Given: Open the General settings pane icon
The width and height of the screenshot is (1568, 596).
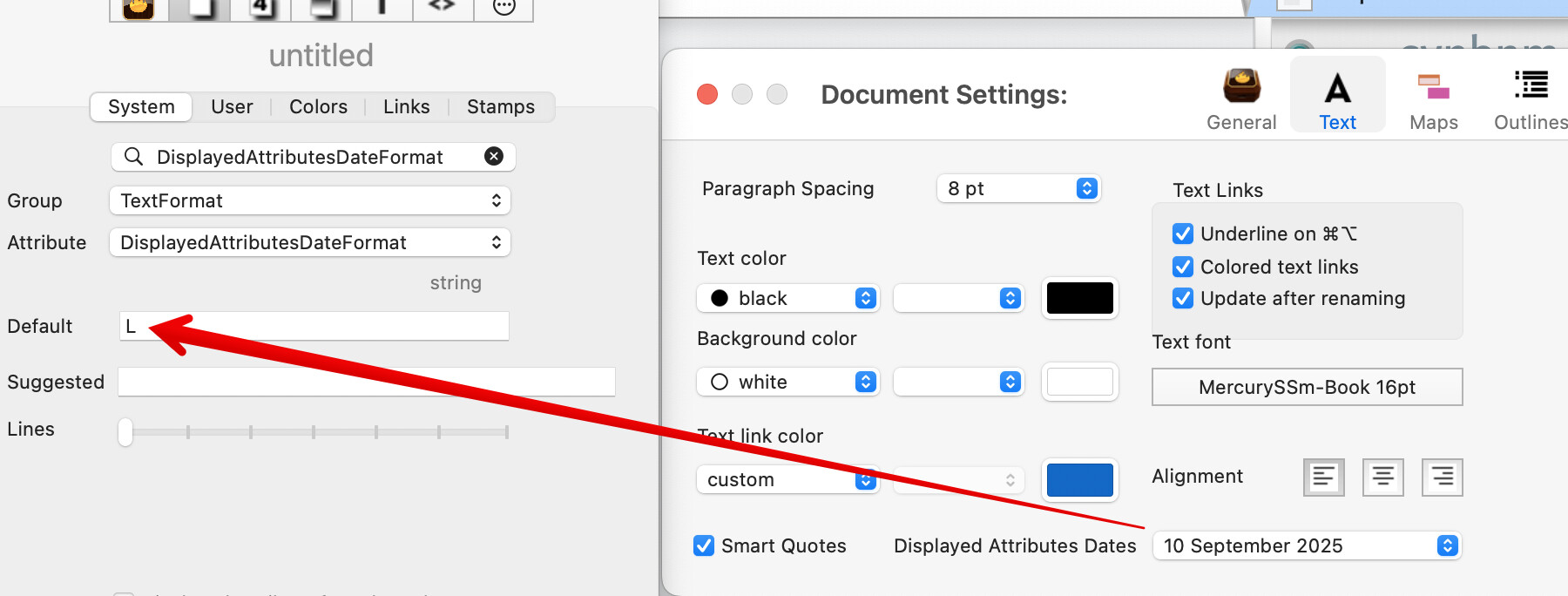Looking at the screenshot, I should 1241,98.
